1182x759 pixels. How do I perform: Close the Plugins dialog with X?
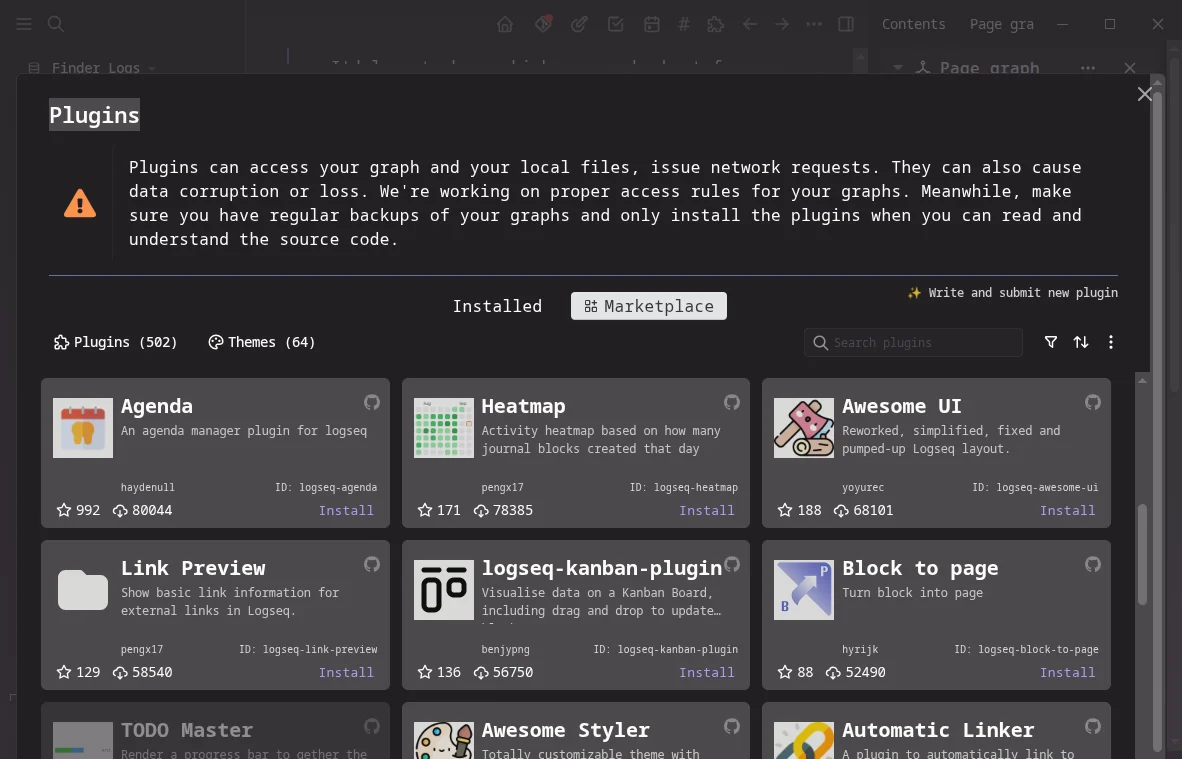click(x=1144, y=93)
